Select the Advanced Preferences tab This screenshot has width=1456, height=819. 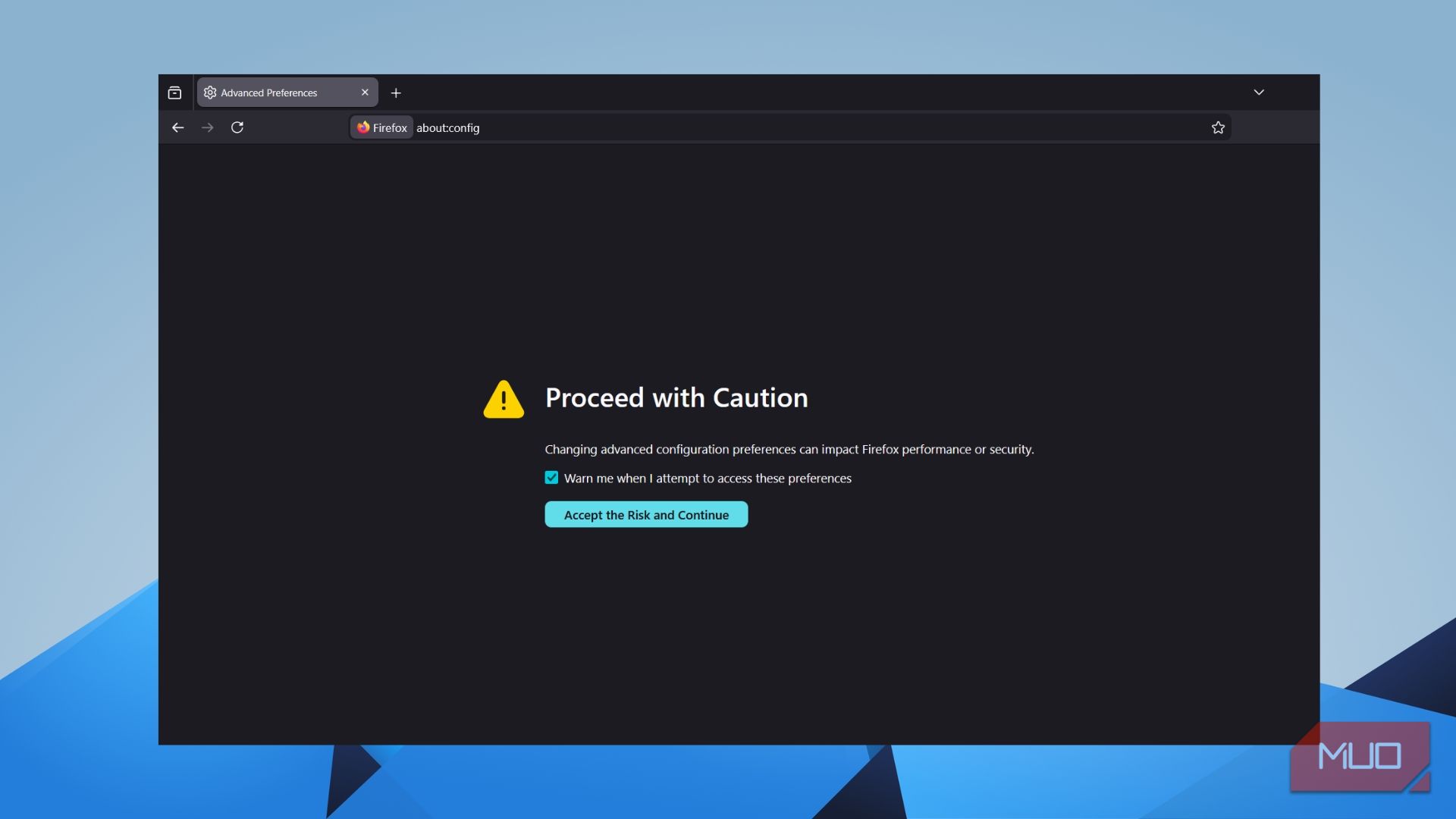[287, 93]
